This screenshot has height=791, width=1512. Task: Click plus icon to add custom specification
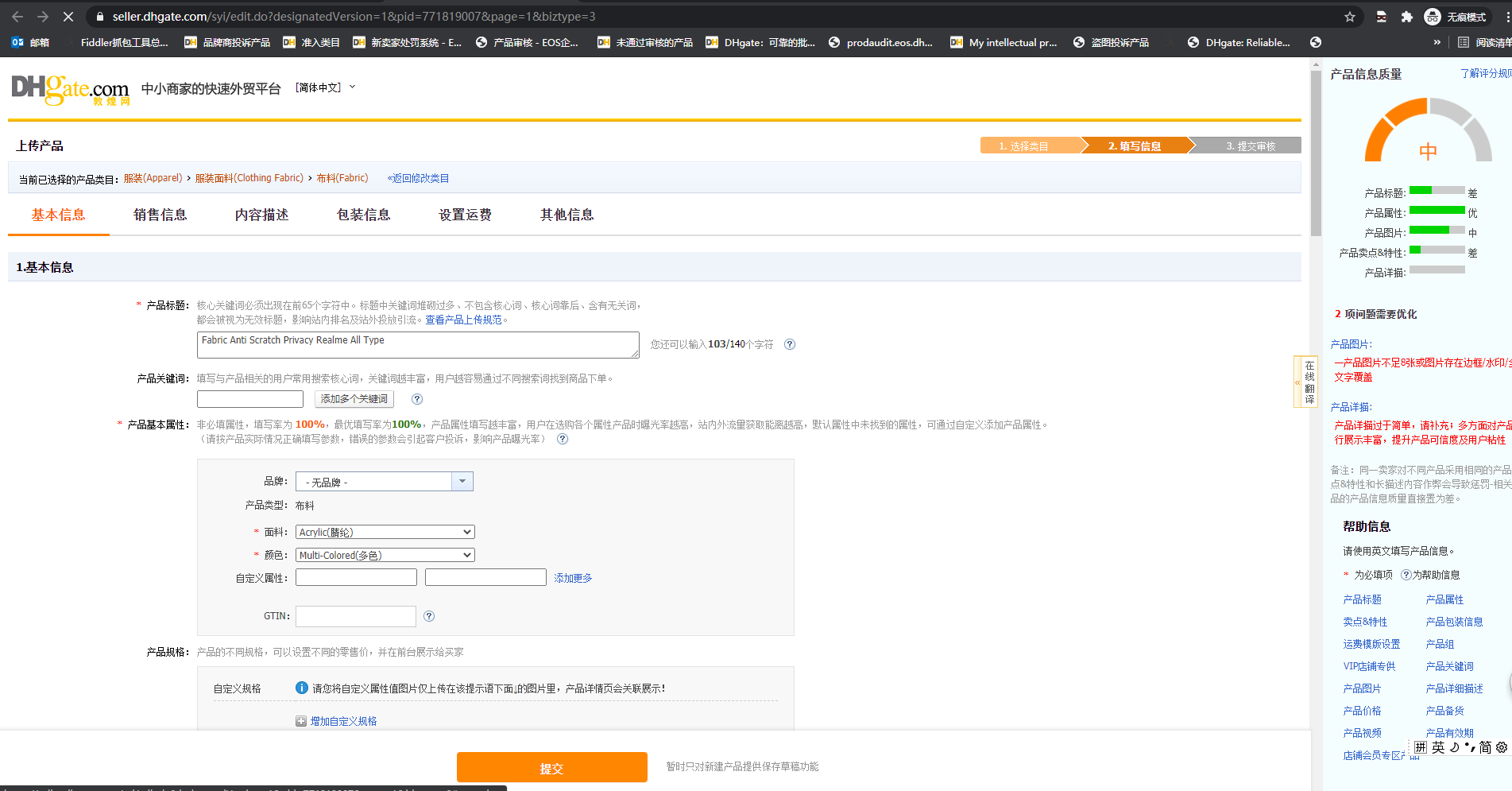301,721
